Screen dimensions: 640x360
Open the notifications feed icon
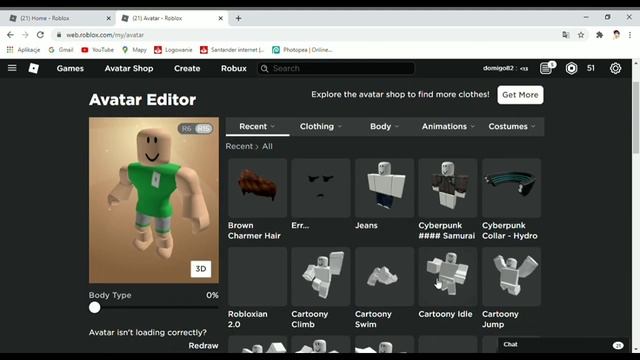[x=546, y=68]
